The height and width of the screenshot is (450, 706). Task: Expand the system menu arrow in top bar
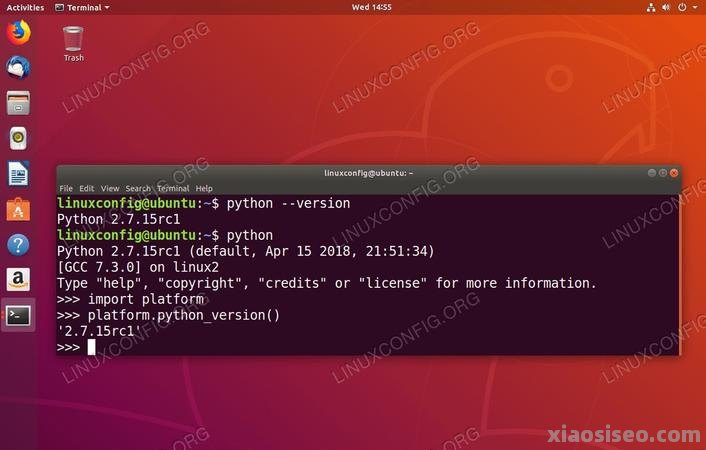click(695, 8)
